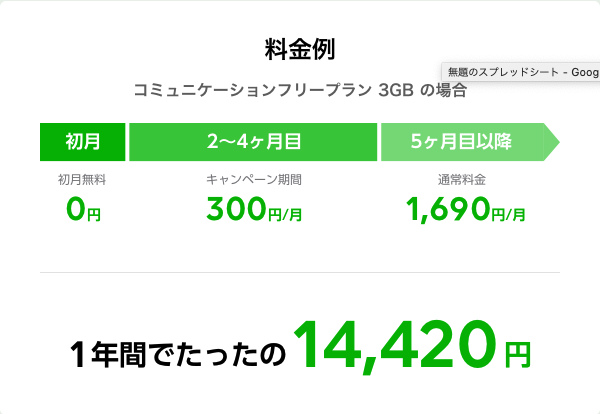Click the gray horizontal divider line

pyautogui.click(x=300, y=272)
